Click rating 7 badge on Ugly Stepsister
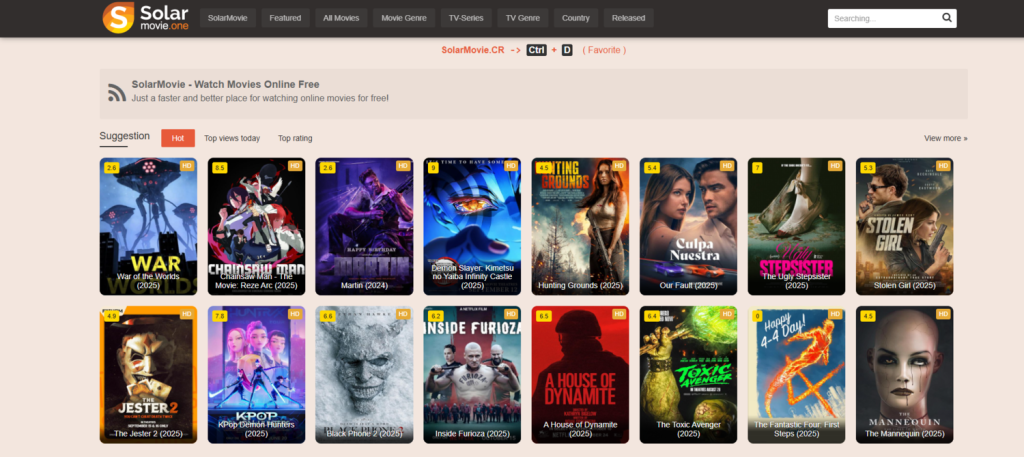The image size is (1024, 457). [757, 168]
